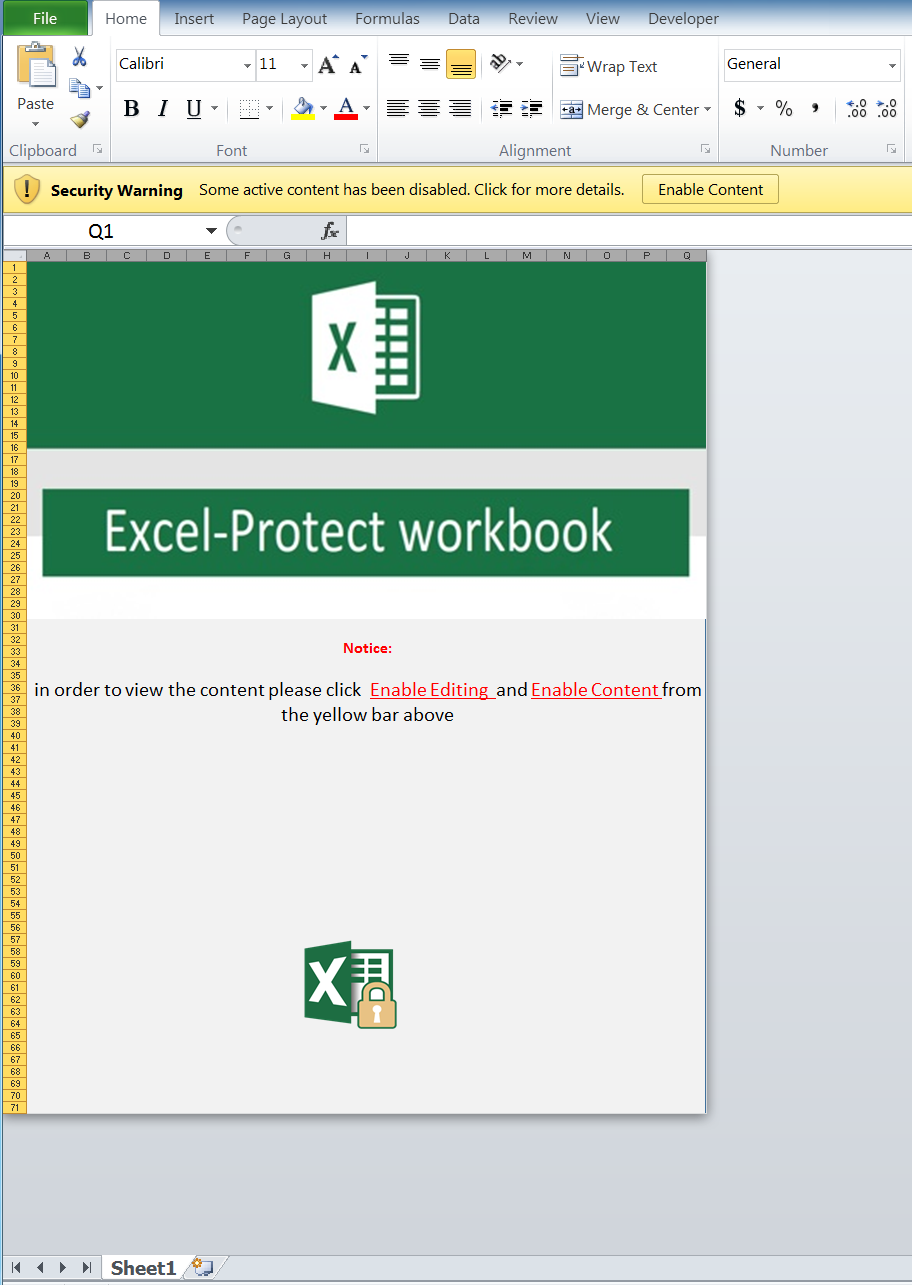Toggle Align Text Left

pos(398,109)
